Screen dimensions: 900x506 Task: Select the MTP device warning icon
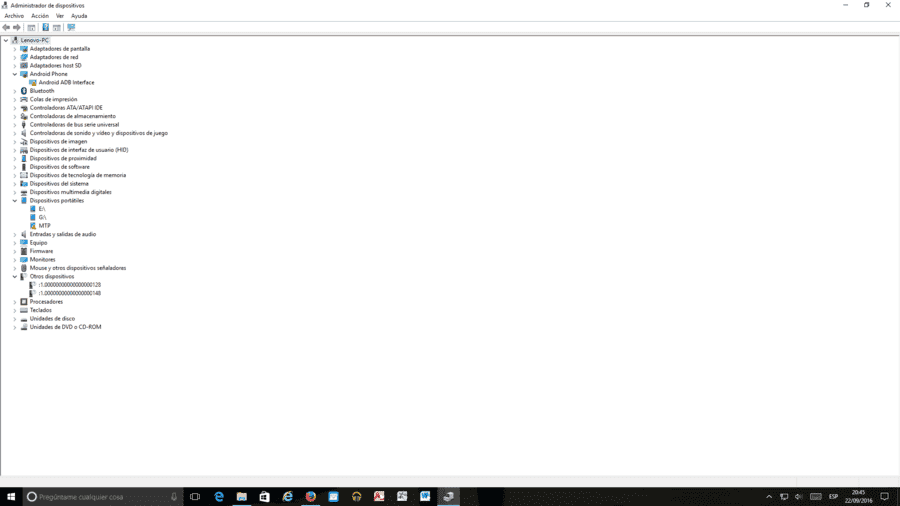tap(33, 226)
